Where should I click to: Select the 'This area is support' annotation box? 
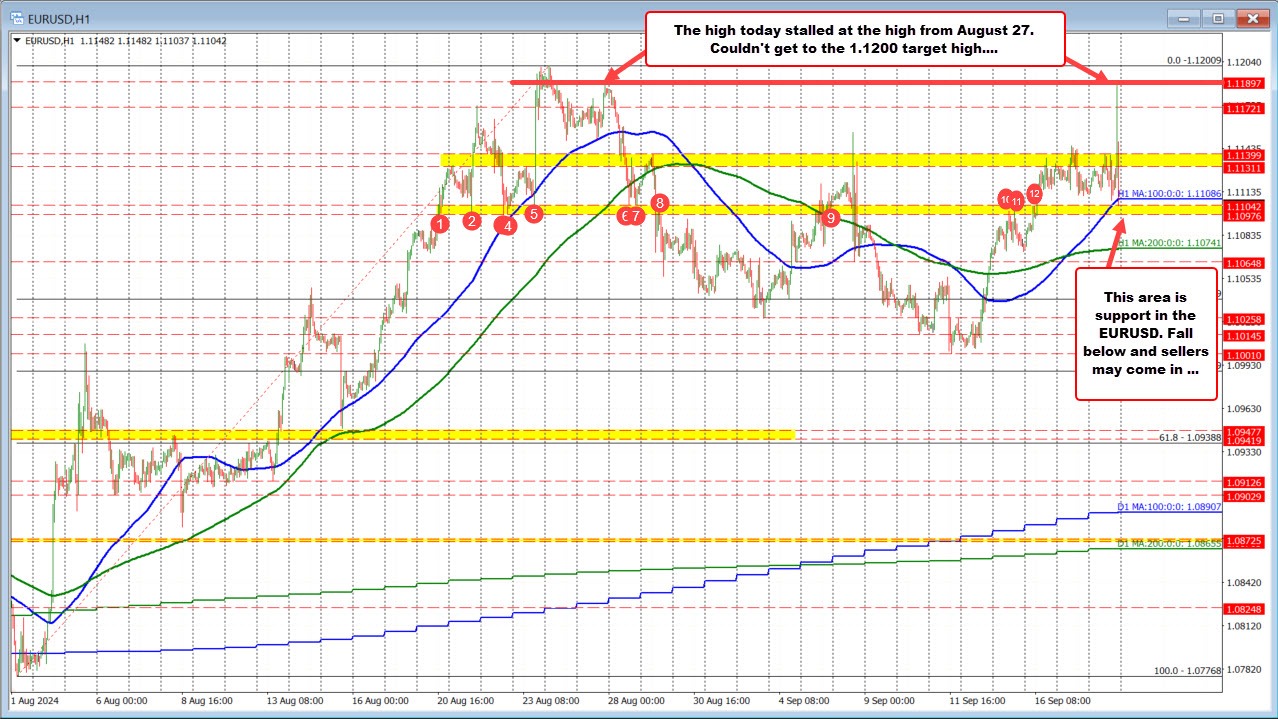click(1145, 333)
